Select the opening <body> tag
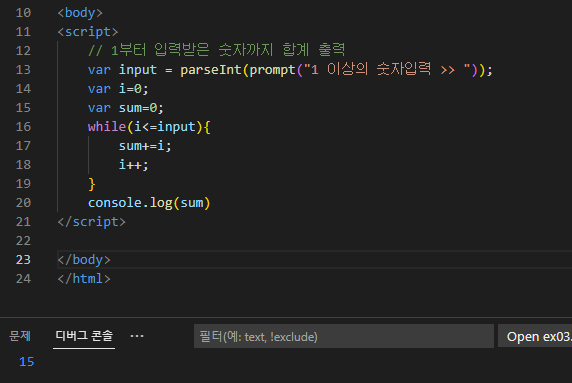The height and width of the screenshot is (383, 572). pyautogui.click(x=80, y=13)
